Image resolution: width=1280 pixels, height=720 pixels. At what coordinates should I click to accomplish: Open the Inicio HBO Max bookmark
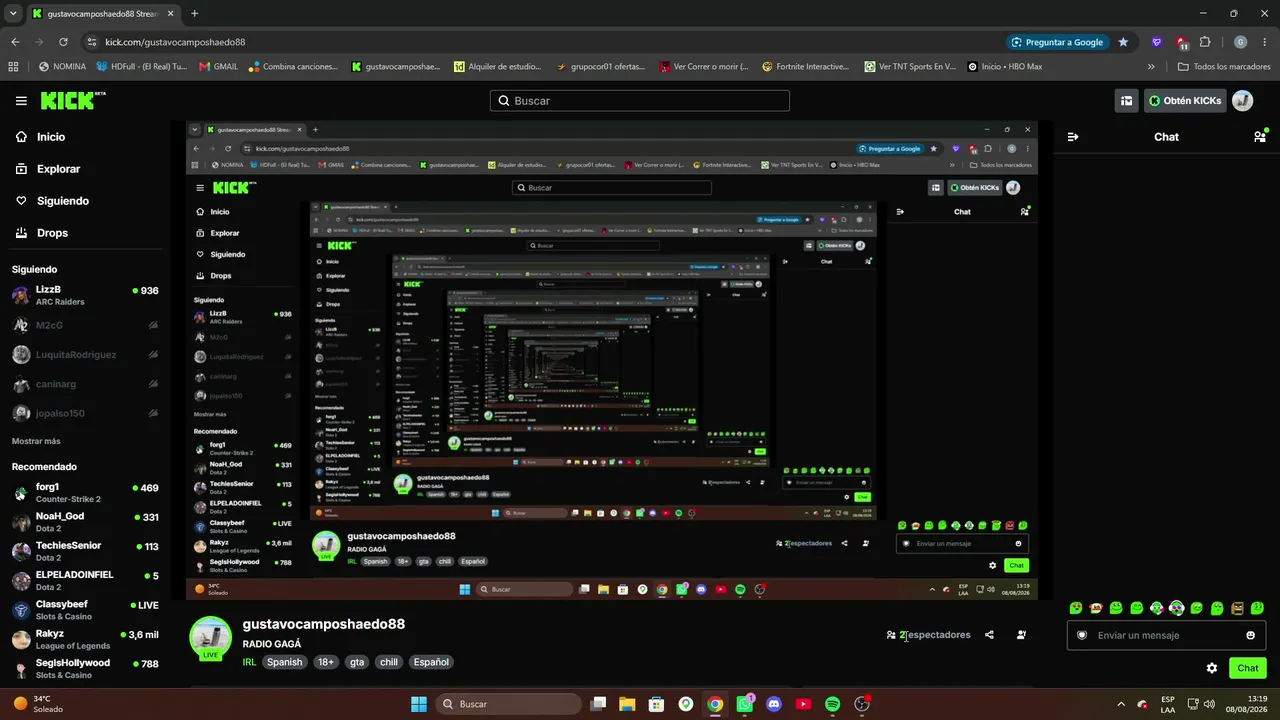coord(1004,67)
